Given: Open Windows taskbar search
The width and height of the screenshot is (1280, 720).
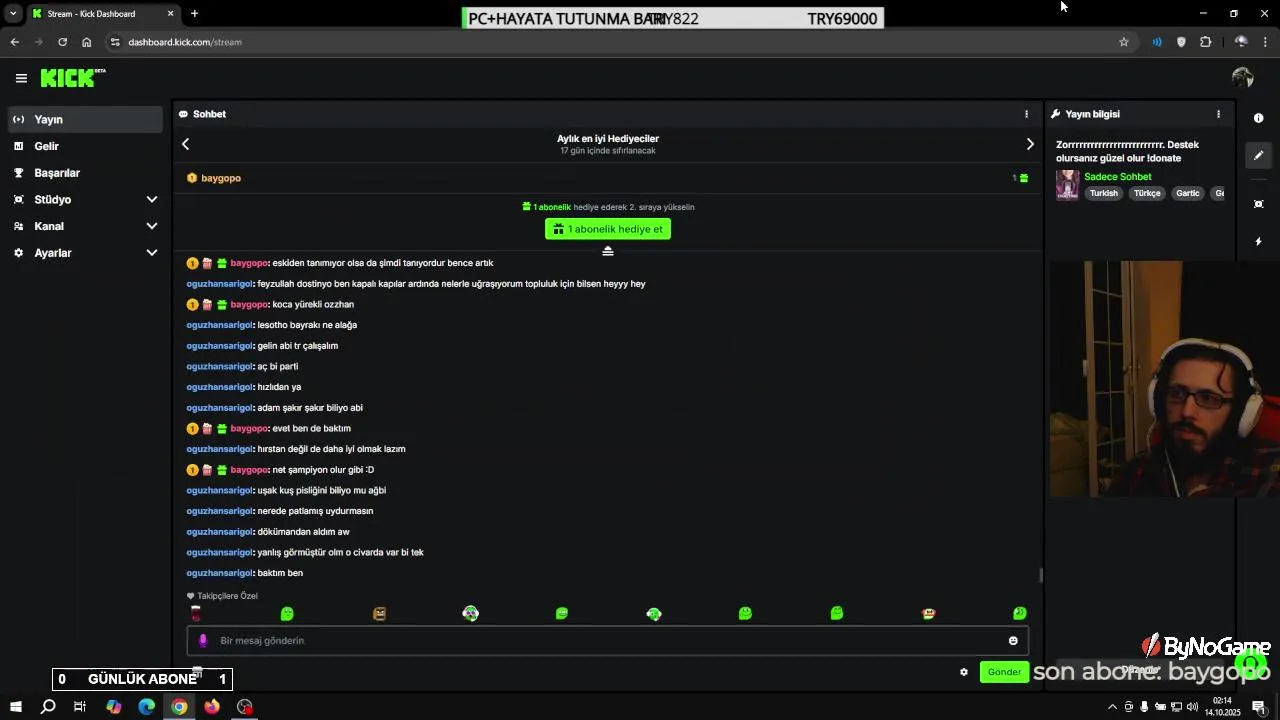Looking at the screenshot, I should [x=48, y=706].
